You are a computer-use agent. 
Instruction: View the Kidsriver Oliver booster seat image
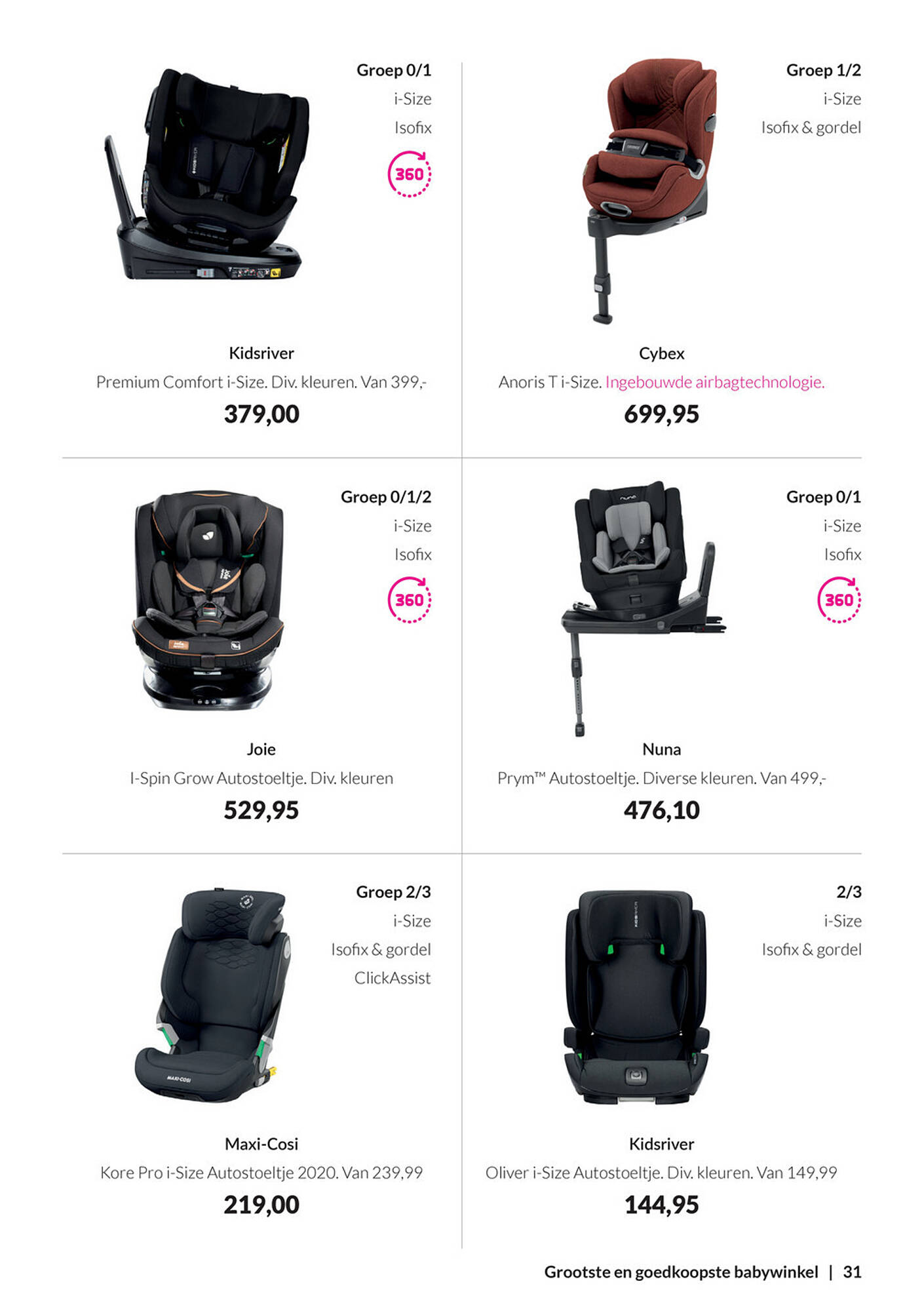click(x=636, y=998)
